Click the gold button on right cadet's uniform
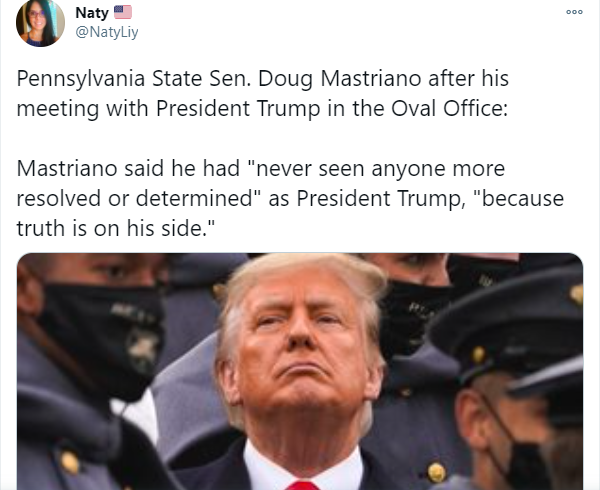Screen dimensions: 600x490 tap(436, 472)
